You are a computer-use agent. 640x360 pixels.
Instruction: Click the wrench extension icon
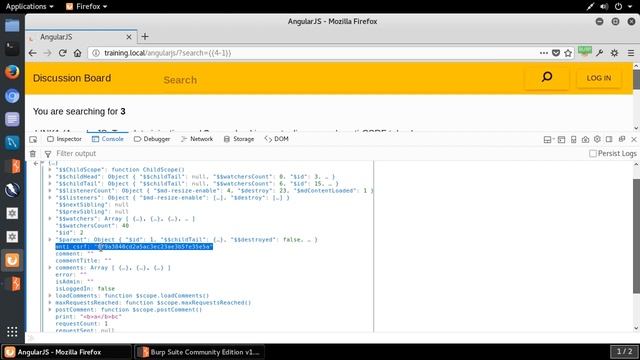(x=600, y=53)
